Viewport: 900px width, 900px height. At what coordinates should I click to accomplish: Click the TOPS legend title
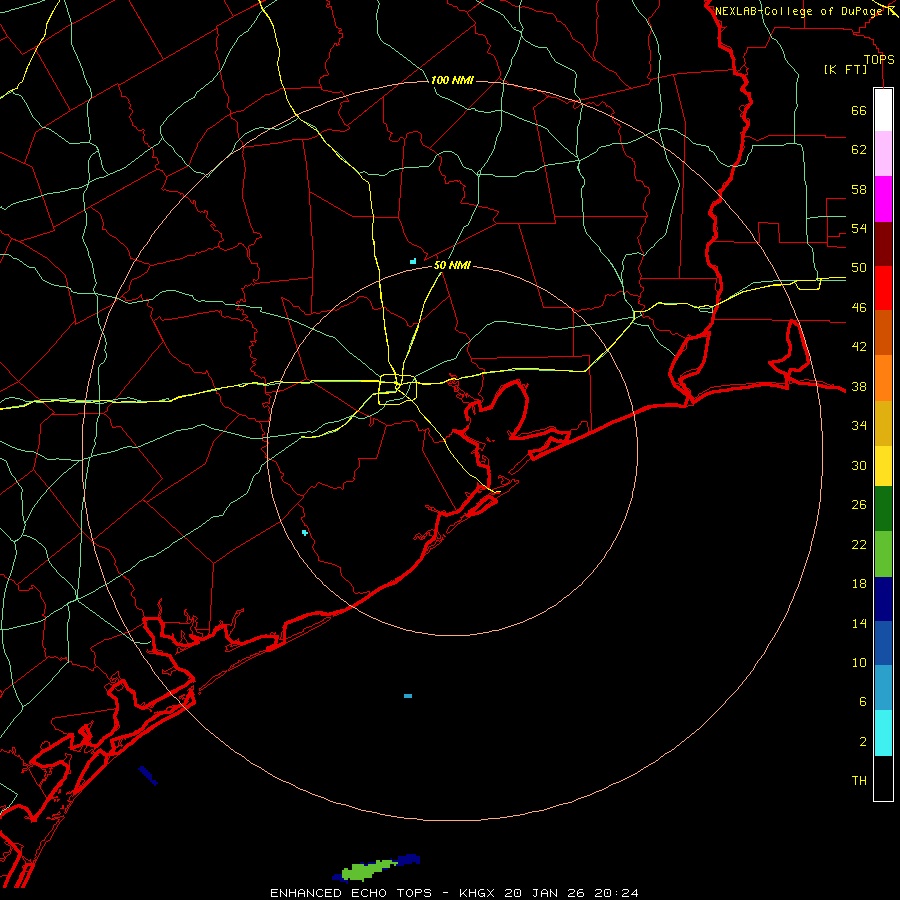point(879,60)
